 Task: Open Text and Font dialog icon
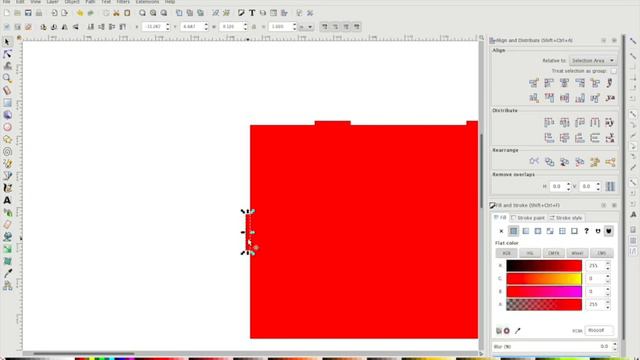[x=252, y=13]
